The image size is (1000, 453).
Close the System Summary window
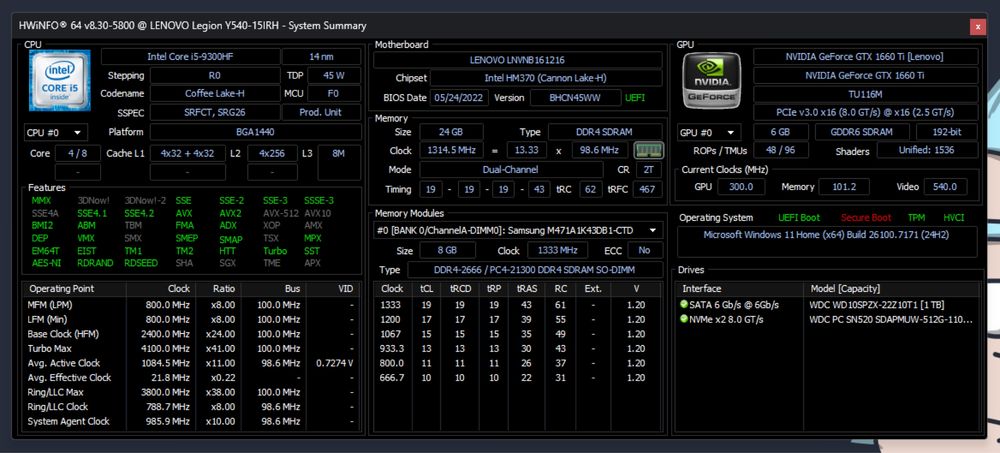(x=978, y=26)
